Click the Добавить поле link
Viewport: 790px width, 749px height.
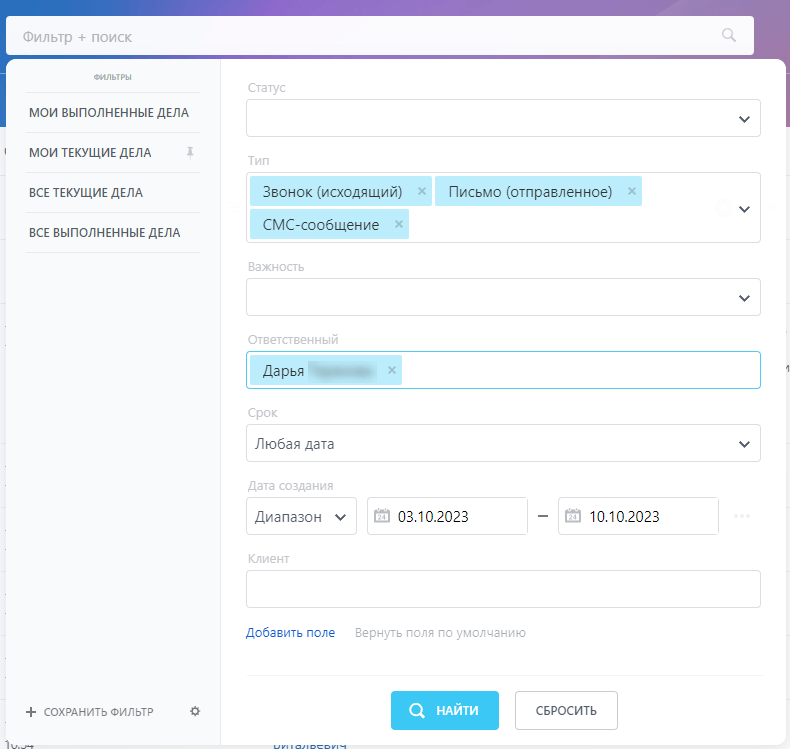tap(290, 633)
